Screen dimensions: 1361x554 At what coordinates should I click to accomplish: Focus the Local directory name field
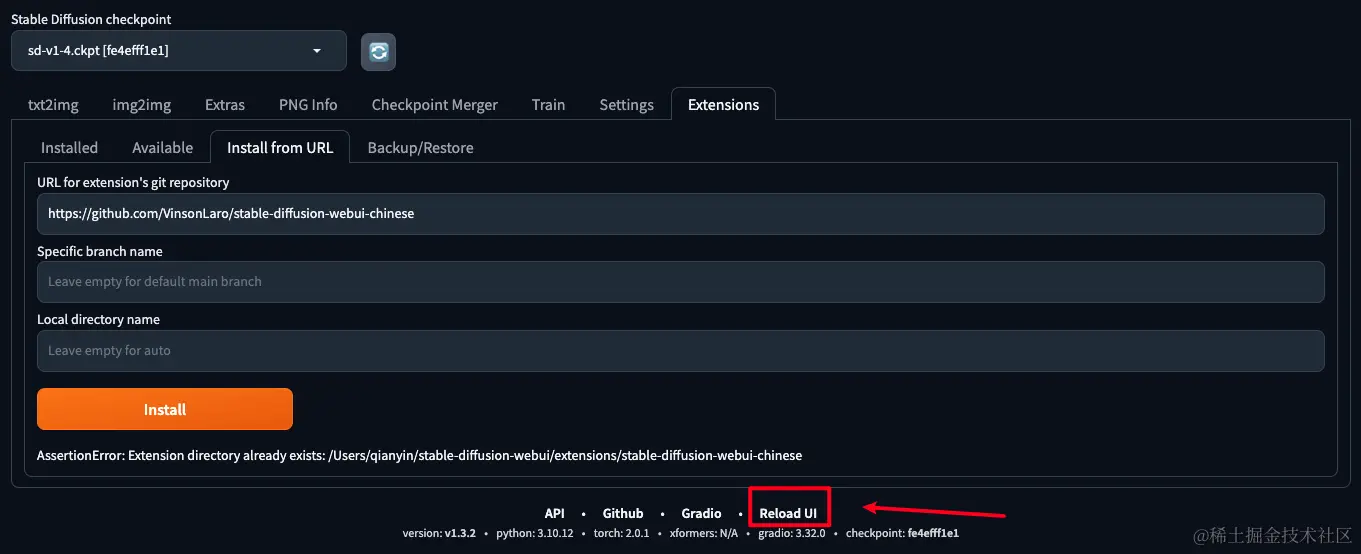(680, 351)
